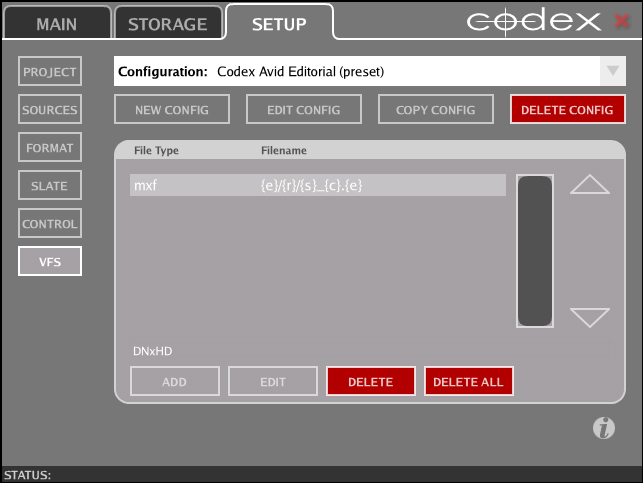Switch to the MAIN tab
The image size is (643, 483).
pos(57,23)
